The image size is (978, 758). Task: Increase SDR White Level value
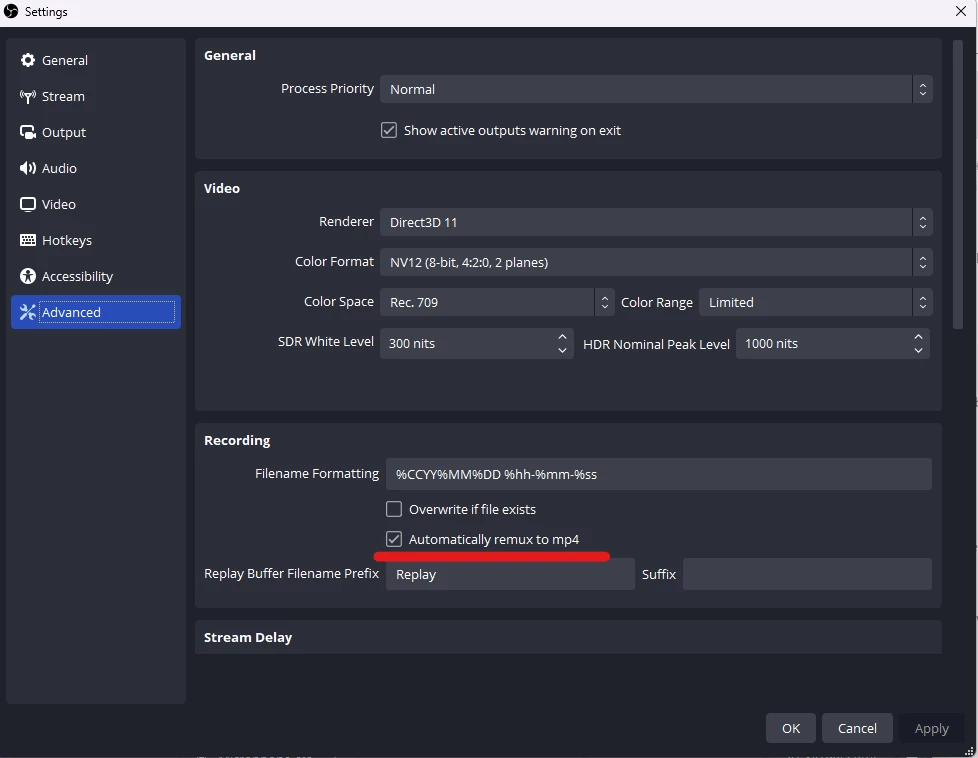tap(562, 336)
